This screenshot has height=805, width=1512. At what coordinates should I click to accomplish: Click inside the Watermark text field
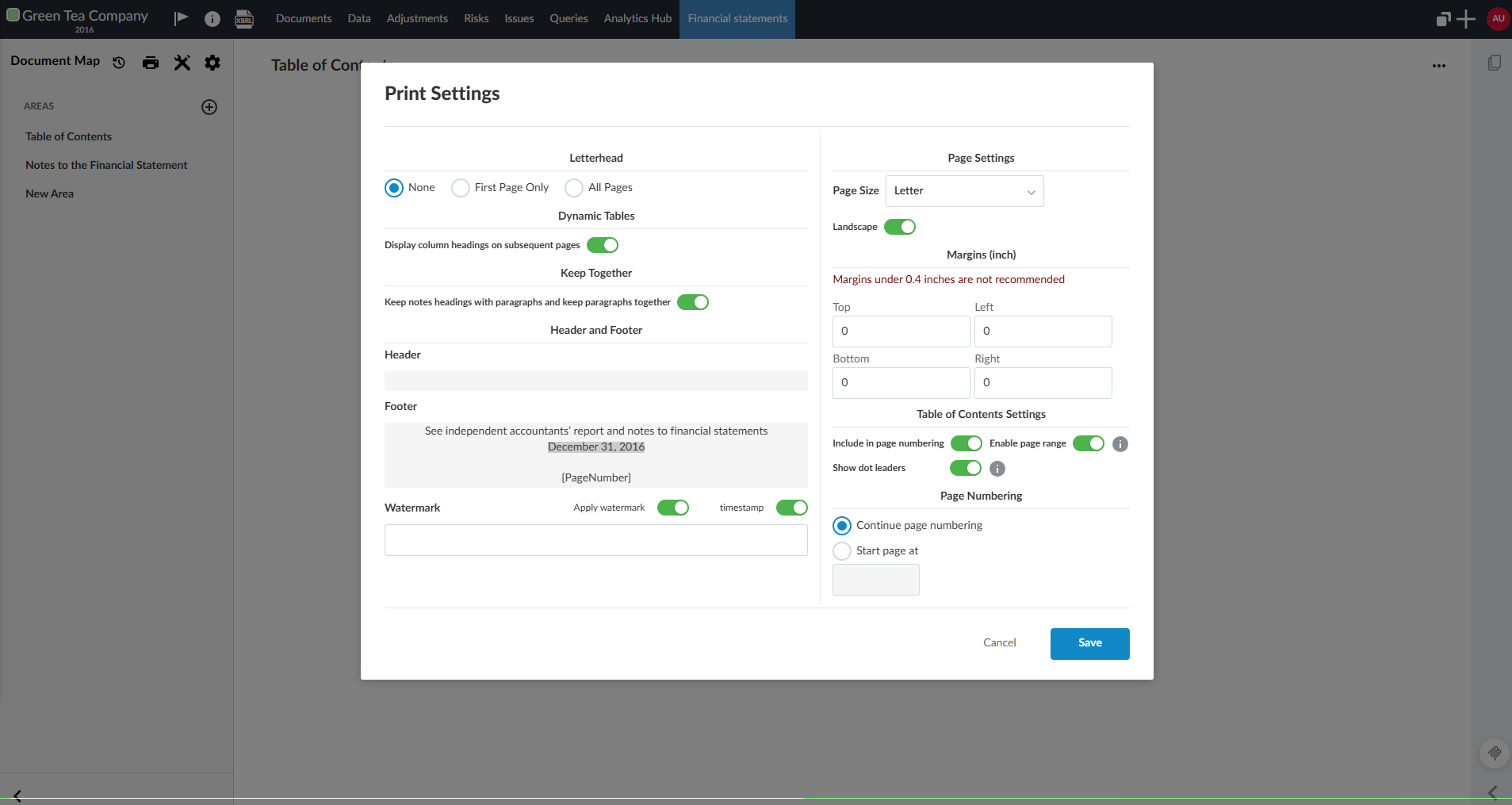(x=595, y=540)
